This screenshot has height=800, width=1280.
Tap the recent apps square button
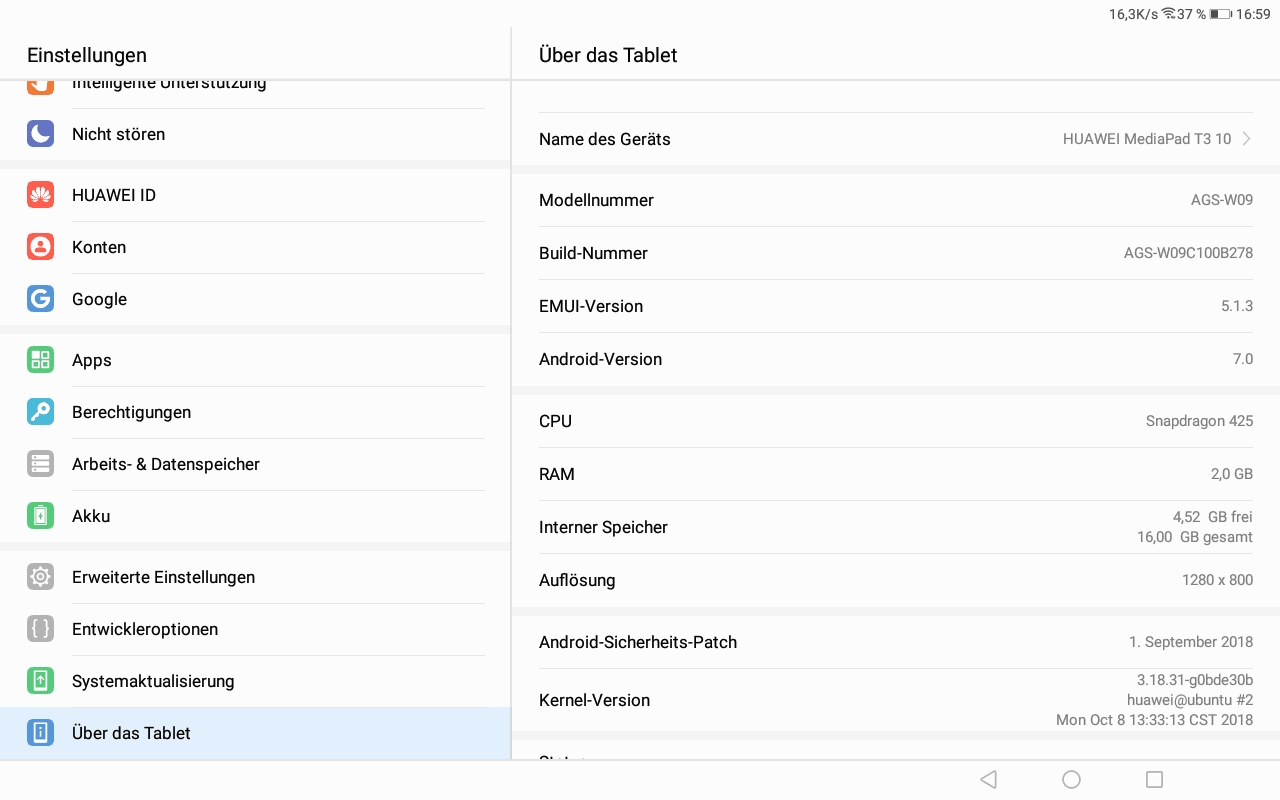tap(1154, 779)
